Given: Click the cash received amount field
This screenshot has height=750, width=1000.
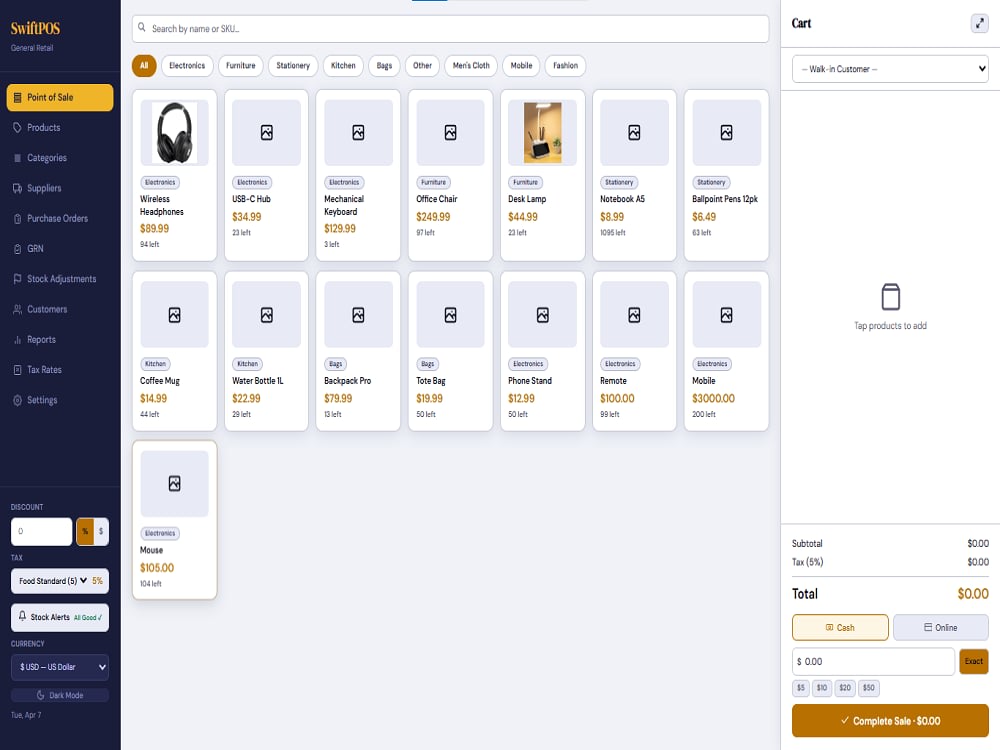Looking at the screenshot, I should (873, 661).
